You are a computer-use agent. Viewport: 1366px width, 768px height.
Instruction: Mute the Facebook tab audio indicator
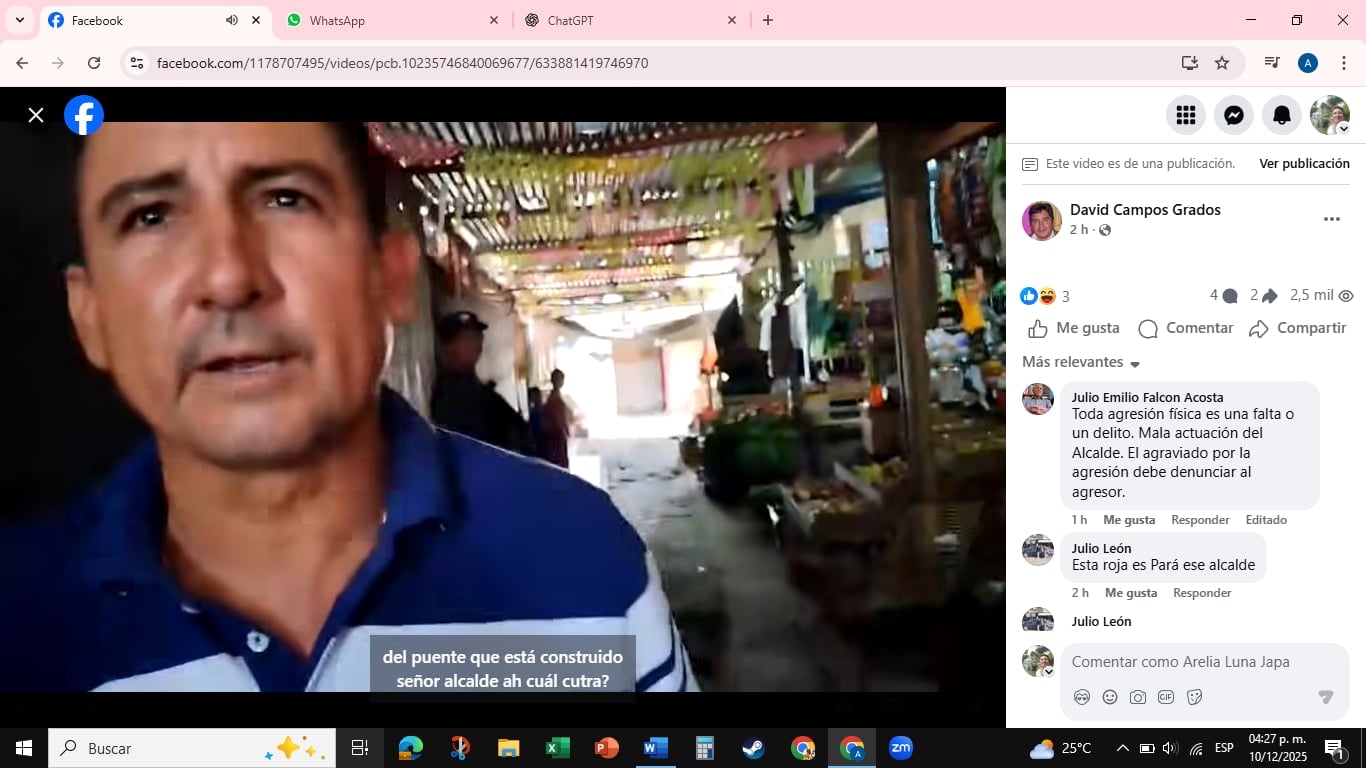(x=231, y=19)
